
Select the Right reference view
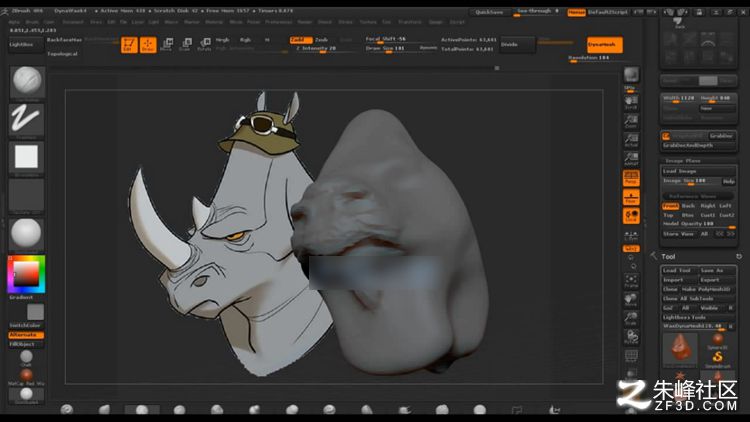pyautogui.click(x=707, y=206)
